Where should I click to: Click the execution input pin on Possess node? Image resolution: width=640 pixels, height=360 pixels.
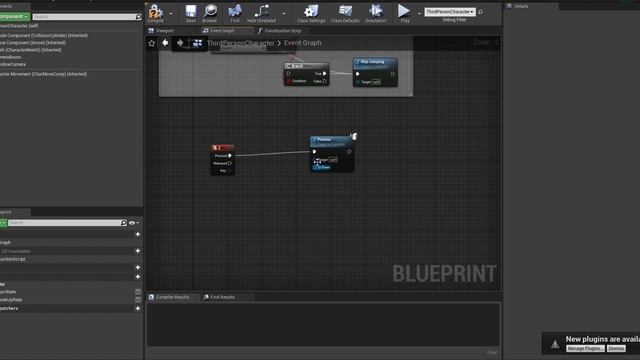(x=314, y=152)
